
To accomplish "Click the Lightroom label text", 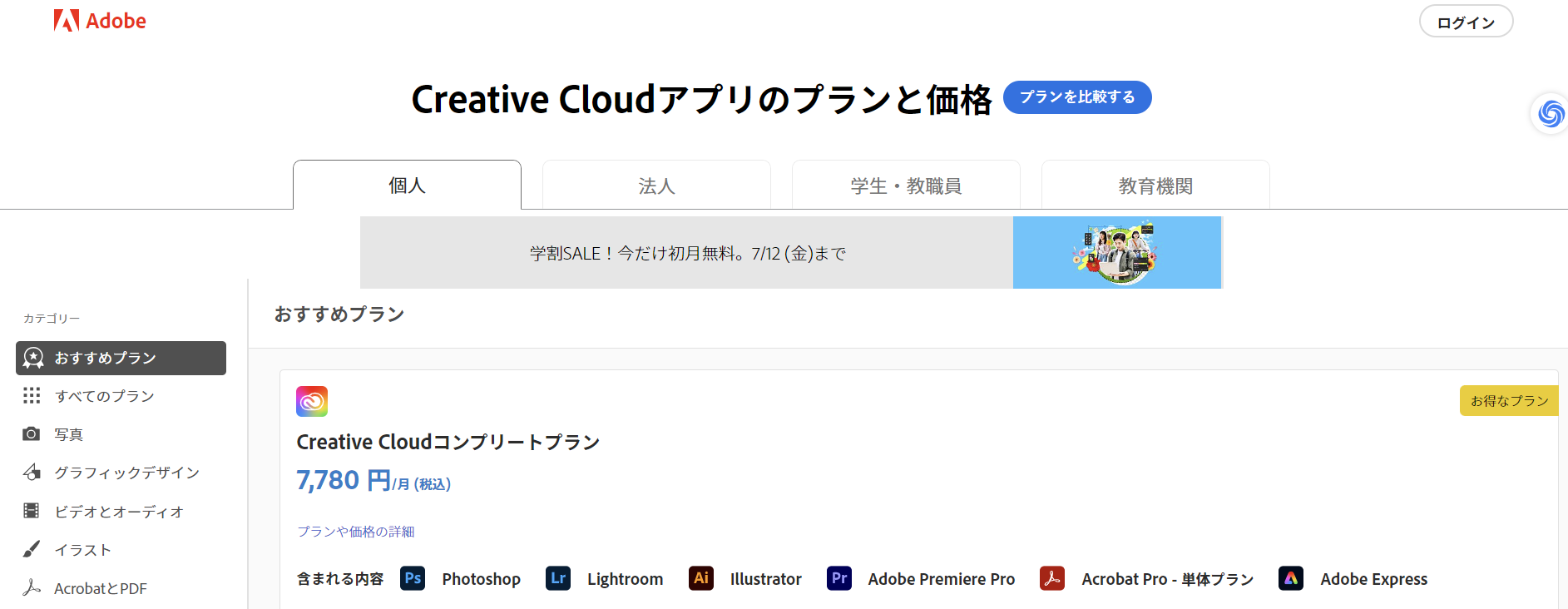I will coord(626,579).
